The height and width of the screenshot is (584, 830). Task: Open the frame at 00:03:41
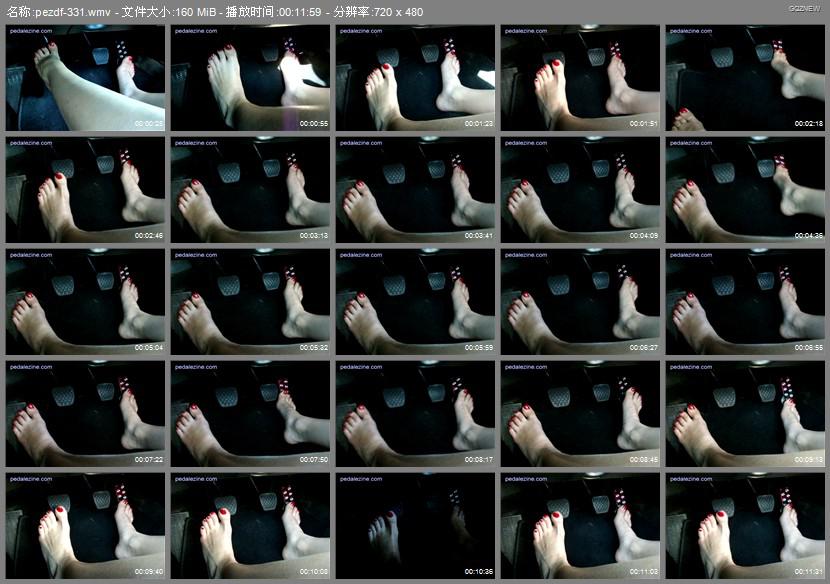[415, 190]
